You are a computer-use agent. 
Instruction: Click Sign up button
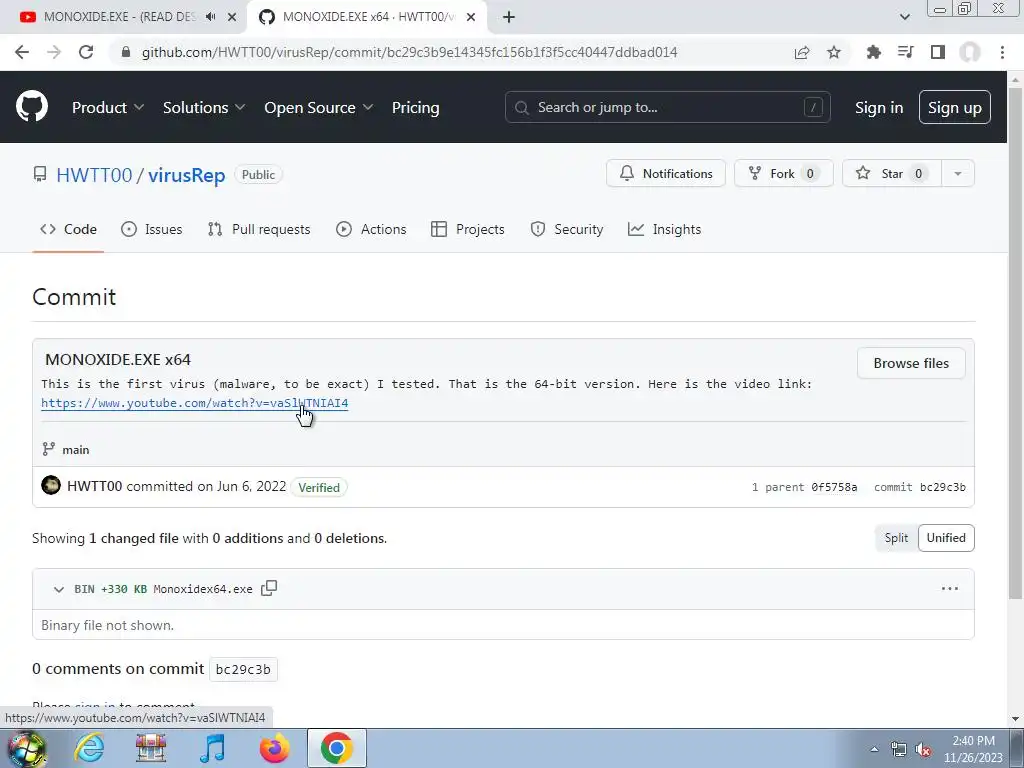tap(955, 107)
